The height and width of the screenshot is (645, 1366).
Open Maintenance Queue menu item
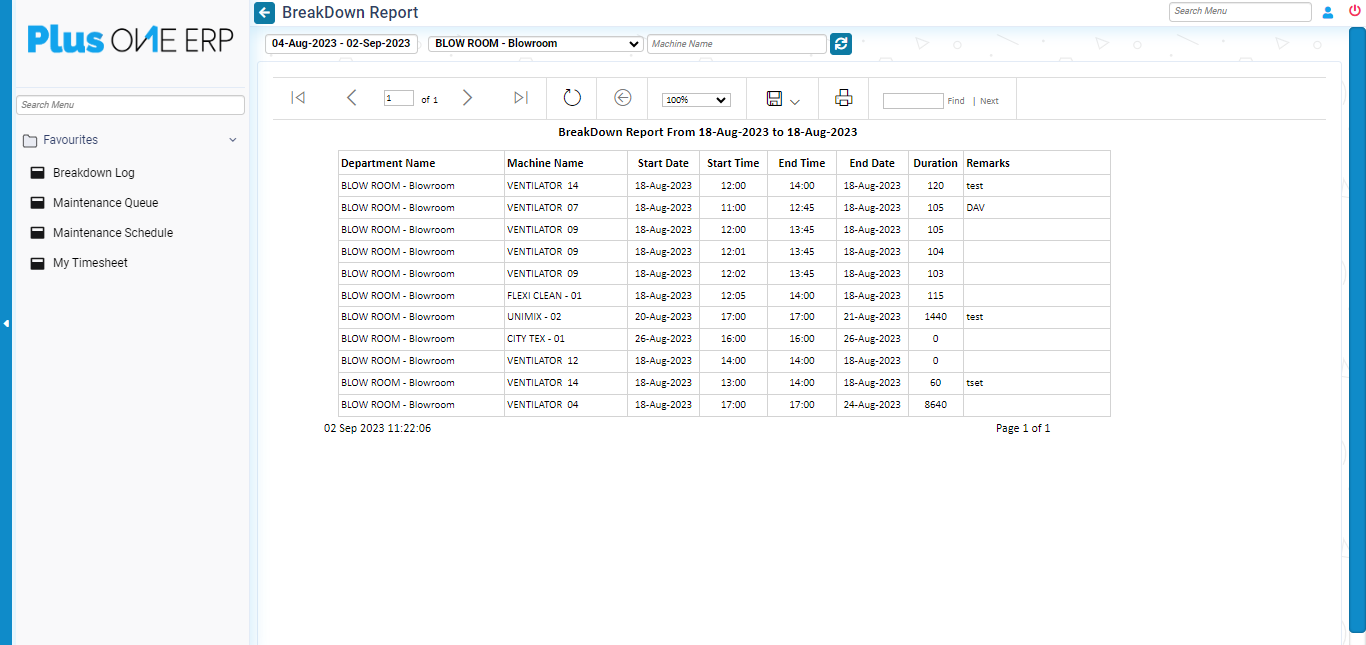tap(105, 203)
